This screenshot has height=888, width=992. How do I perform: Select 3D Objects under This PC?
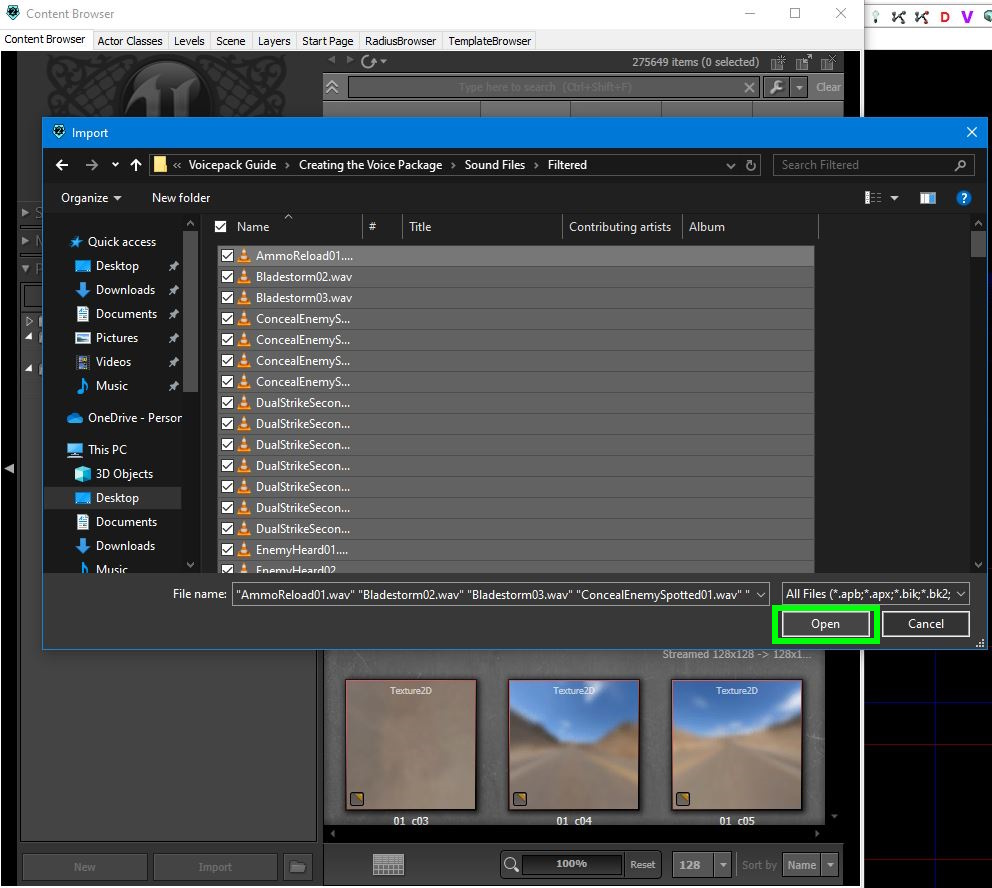tap(124, 474)
